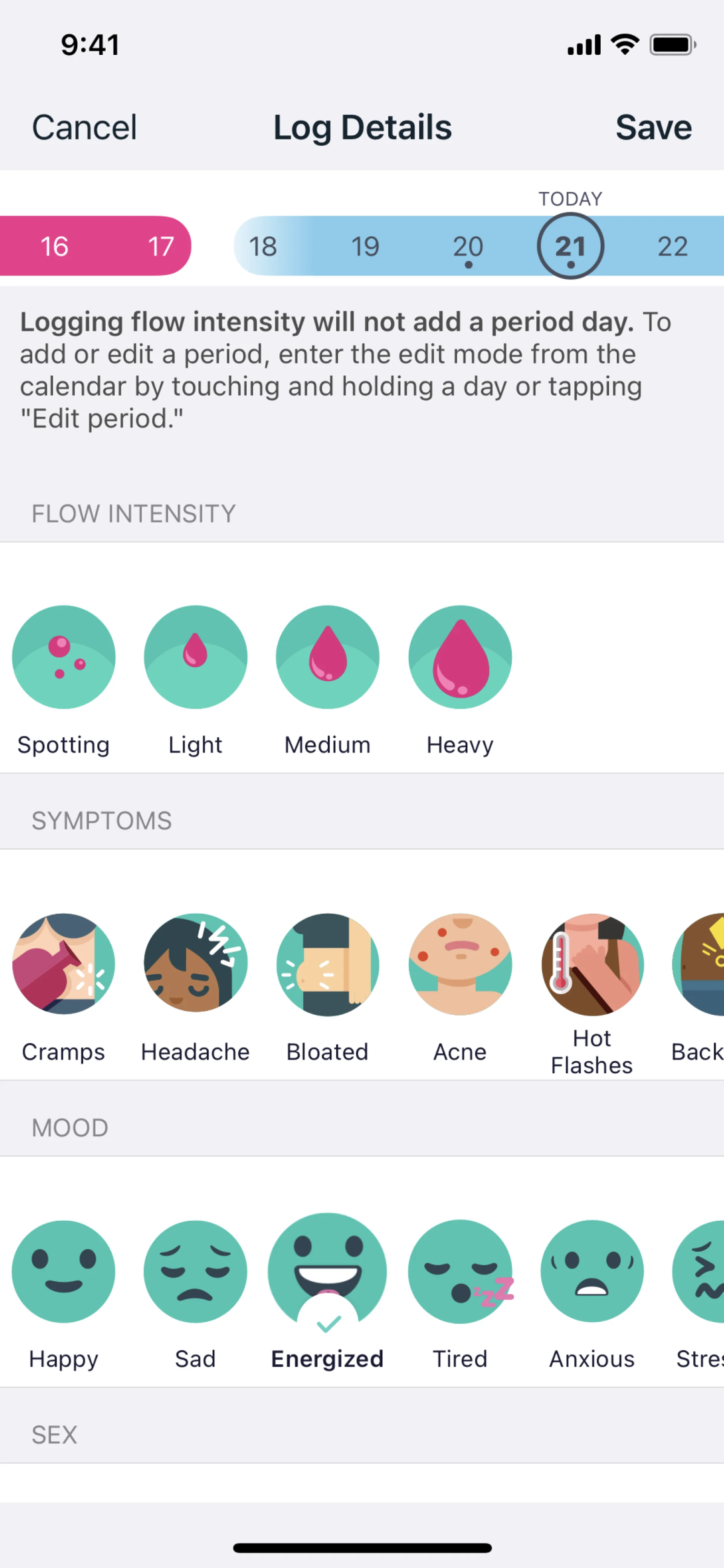Select day 19 in the date strip

[x=365, y=247]
